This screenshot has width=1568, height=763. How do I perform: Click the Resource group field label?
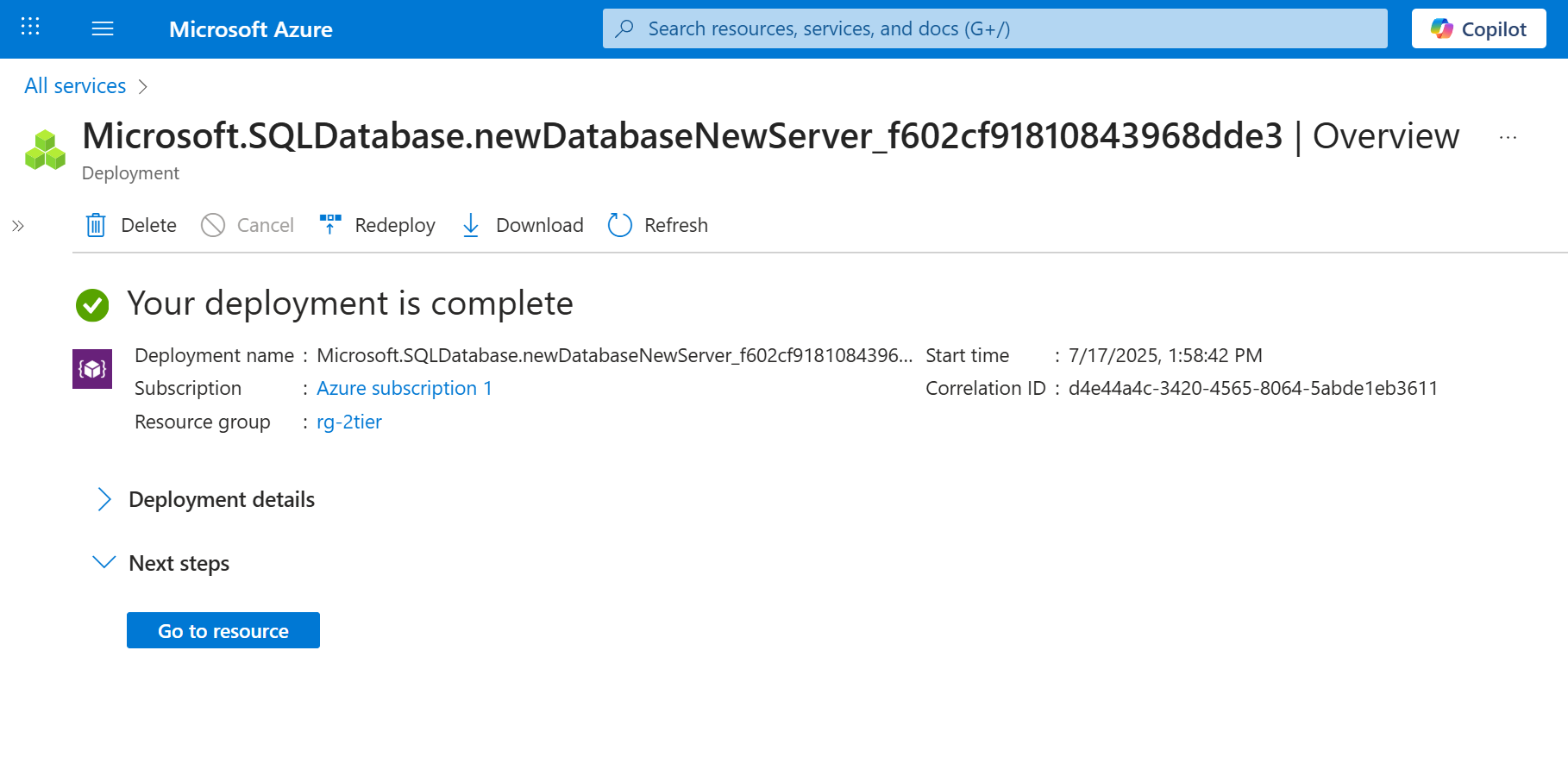click(203, 422)
